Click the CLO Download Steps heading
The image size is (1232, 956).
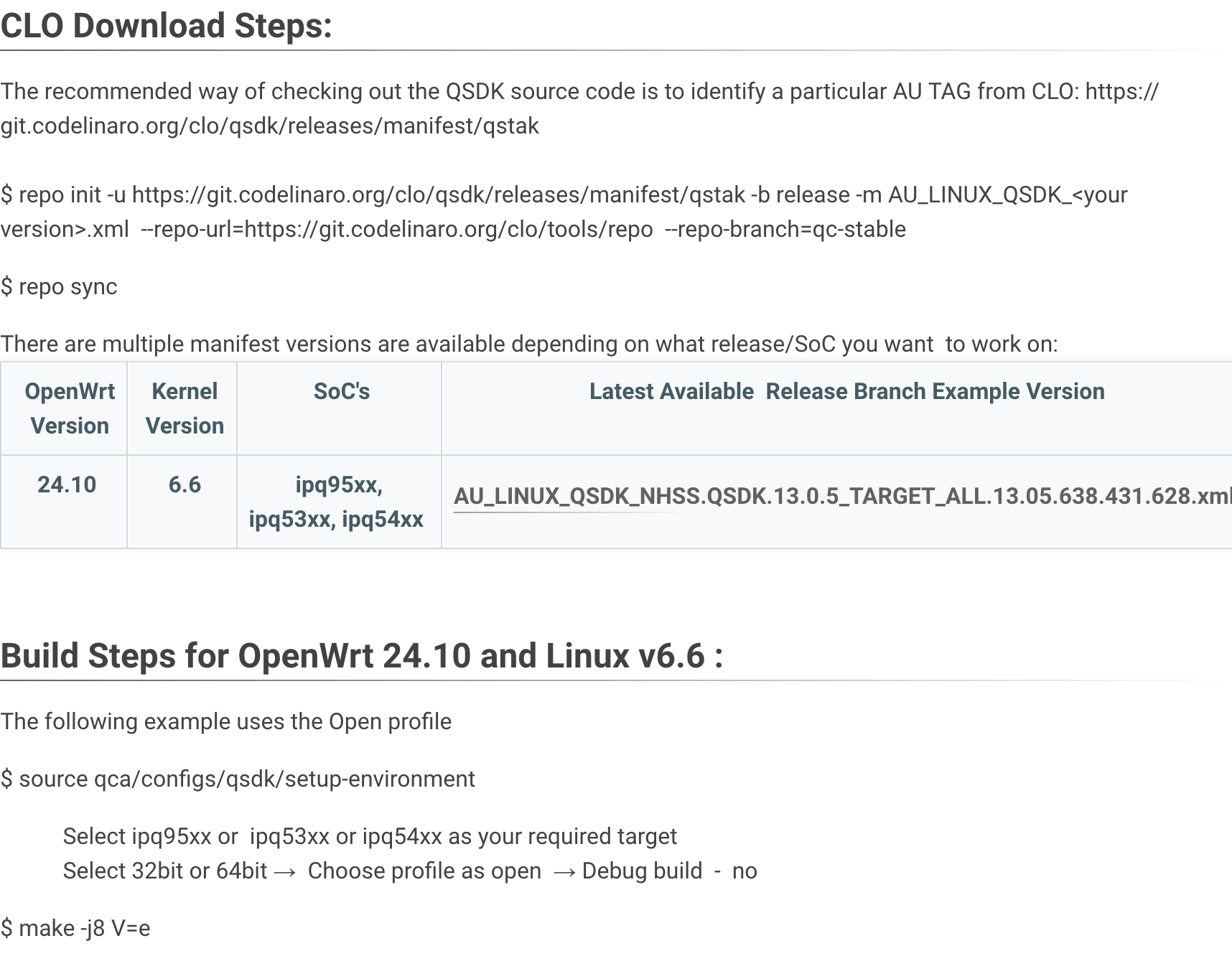pos(167,27)
